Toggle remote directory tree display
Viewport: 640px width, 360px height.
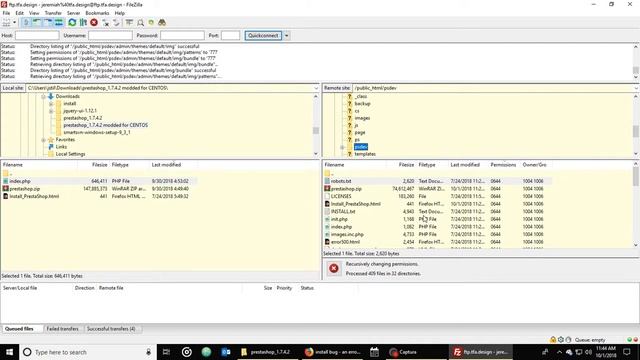pos(48,22)
